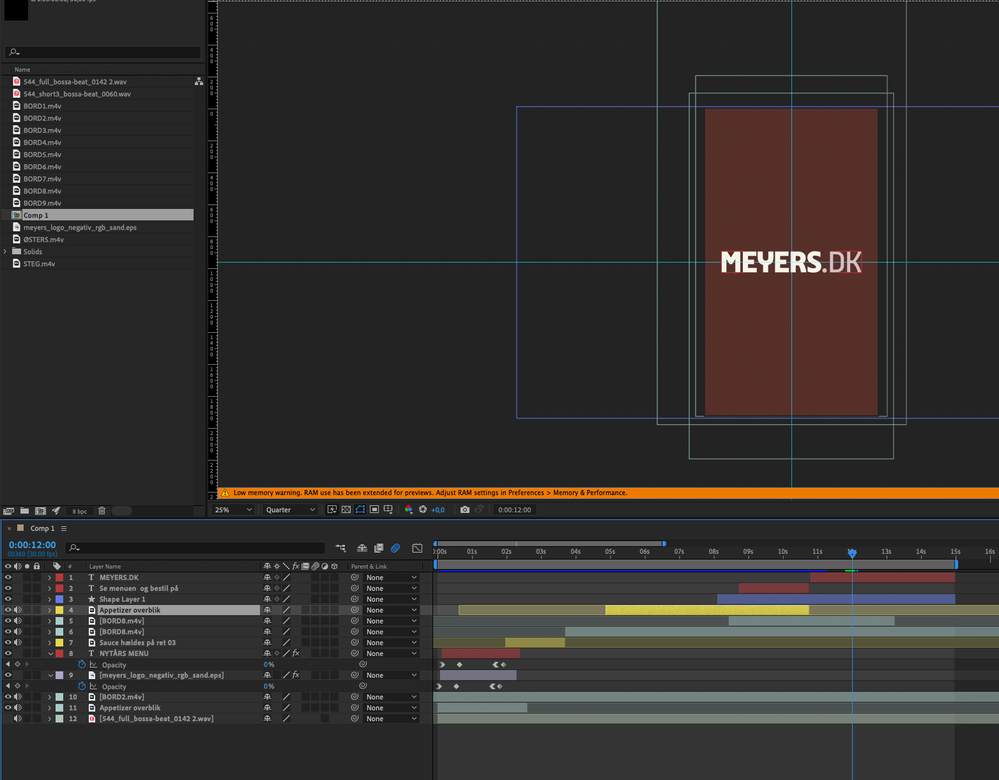Collapse the NYTÅRS MENU layer properties

pyautogui.click(x=49, y=653)
